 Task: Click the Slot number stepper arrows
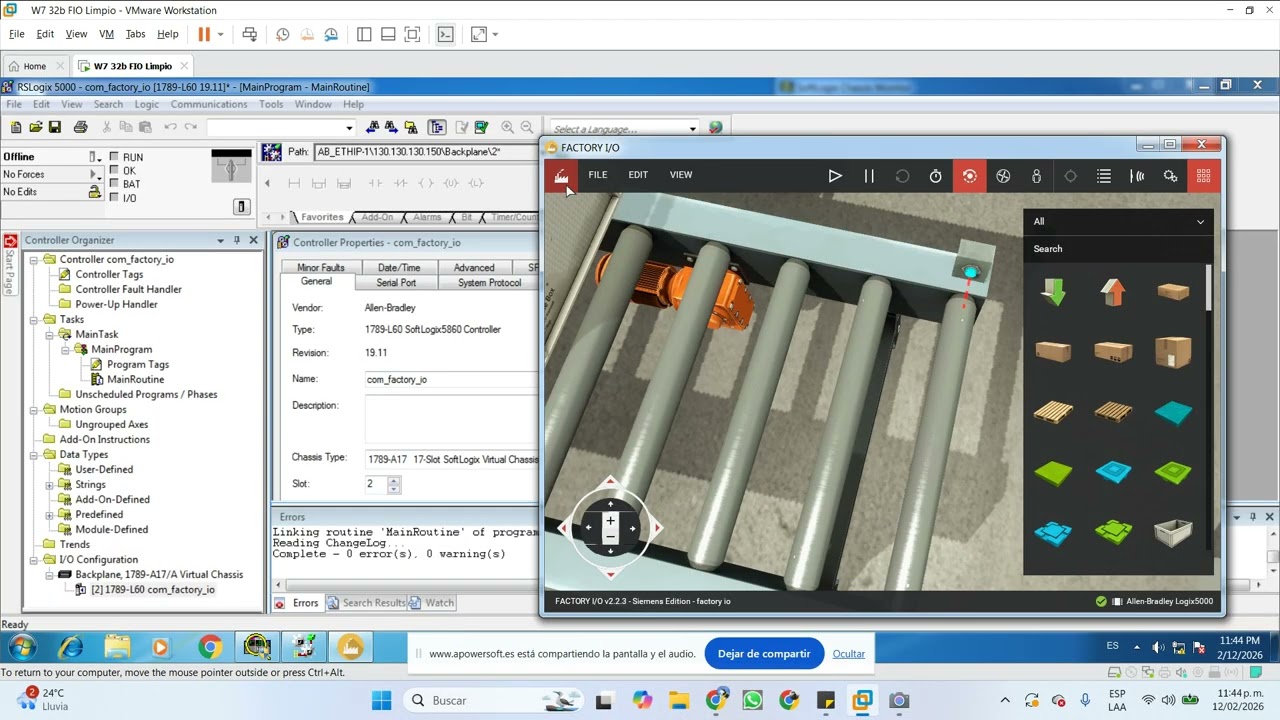(x=394, y=484)
